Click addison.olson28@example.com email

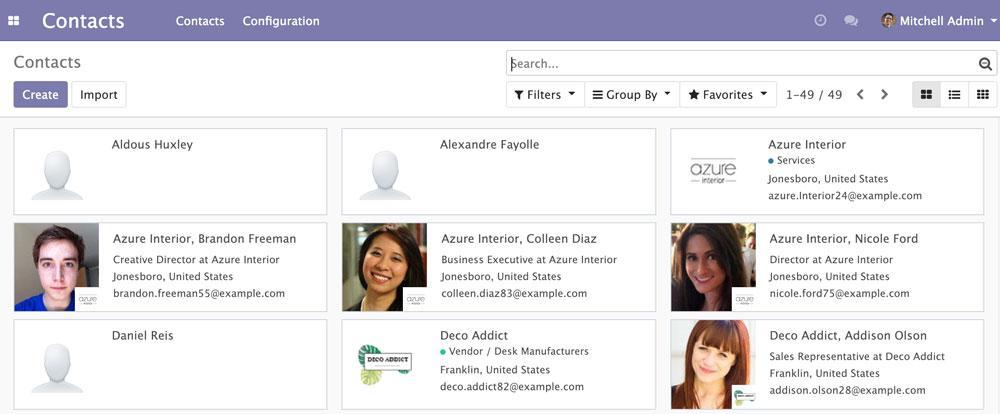click(848, 390)
